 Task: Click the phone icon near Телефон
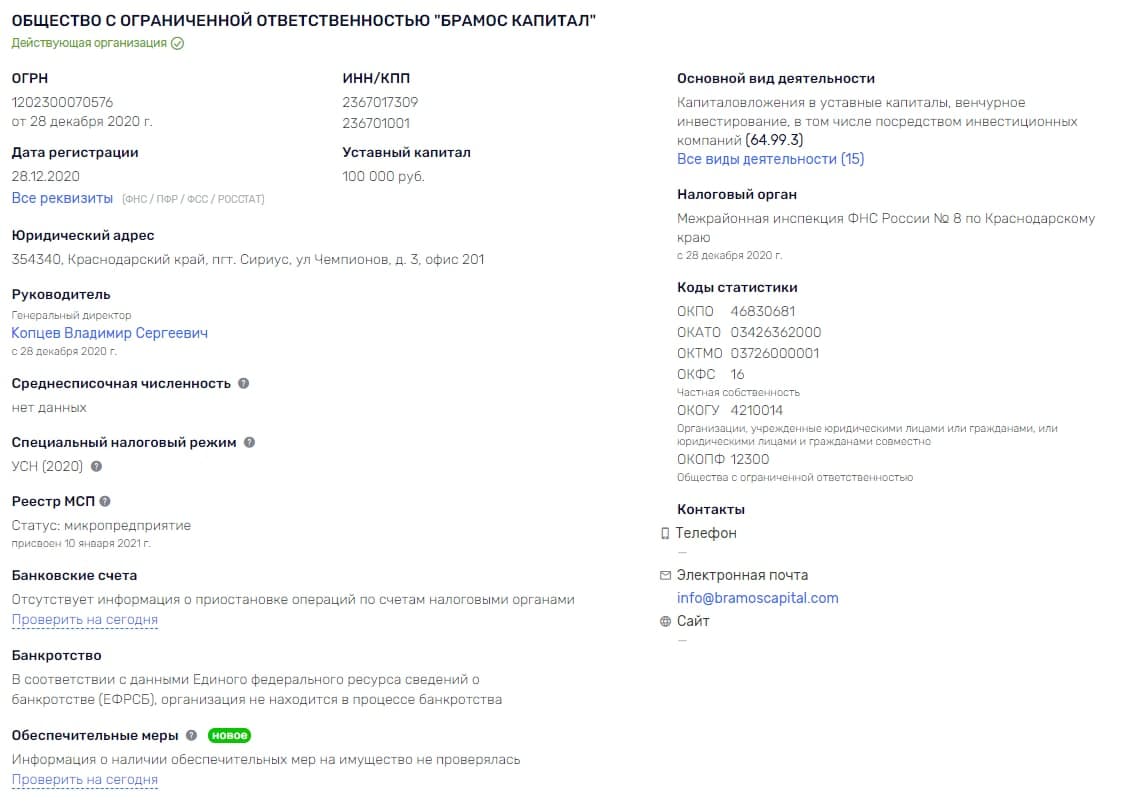click(x=665, y=534)
